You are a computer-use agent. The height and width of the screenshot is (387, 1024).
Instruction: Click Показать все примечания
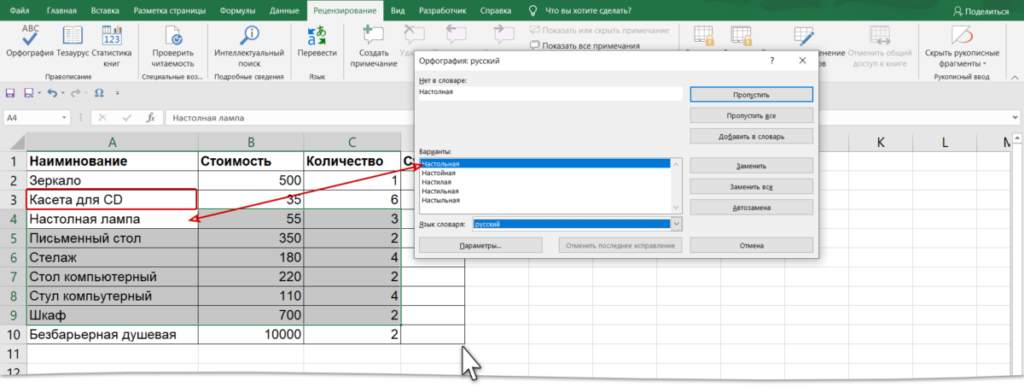click(x=584, y=46)
